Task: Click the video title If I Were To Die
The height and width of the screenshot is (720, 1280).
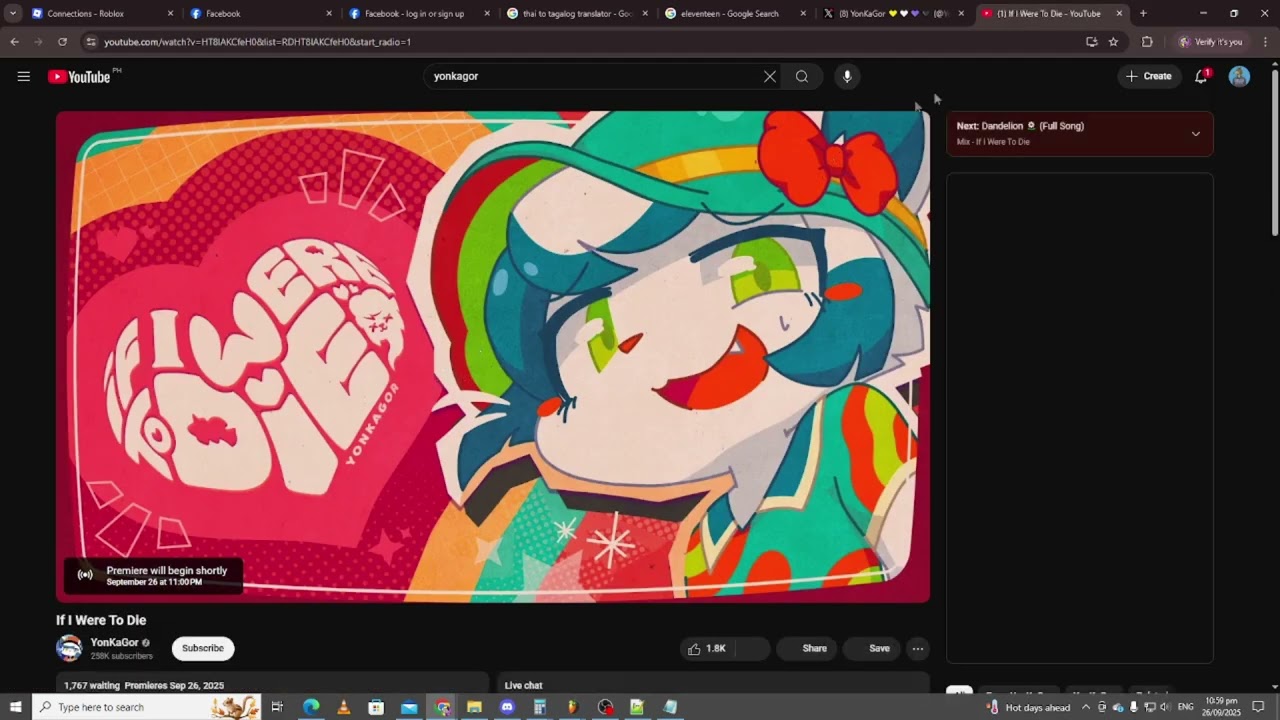Action: tap(101, 620)
